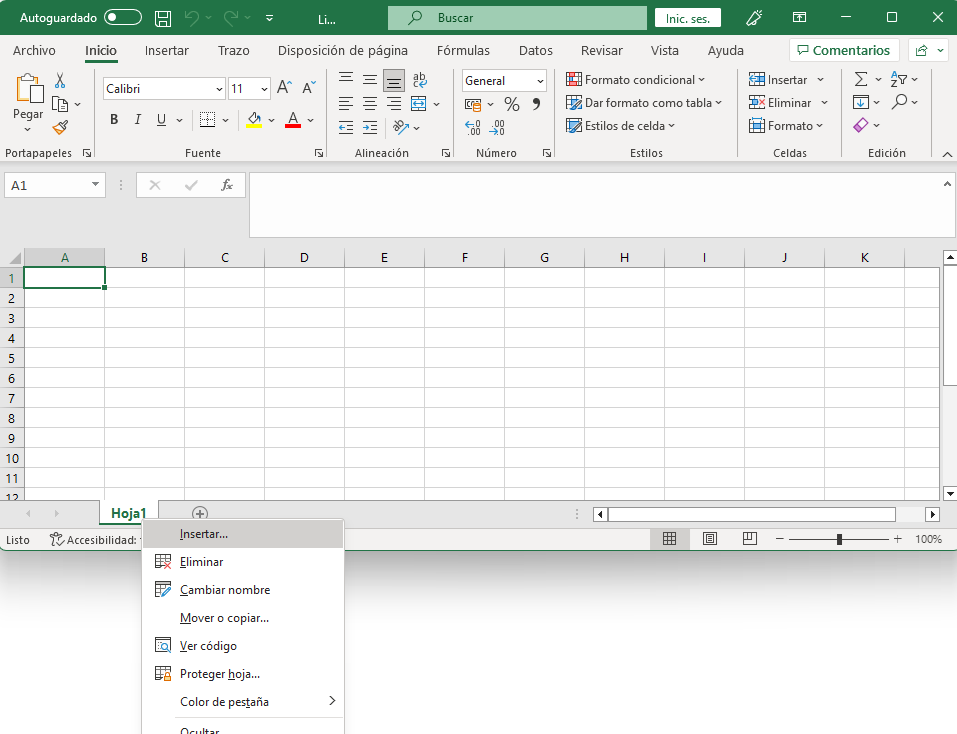This screenshot has height=734, width=957.
Task: Increase decimal places
Action: tap(473, 128)
